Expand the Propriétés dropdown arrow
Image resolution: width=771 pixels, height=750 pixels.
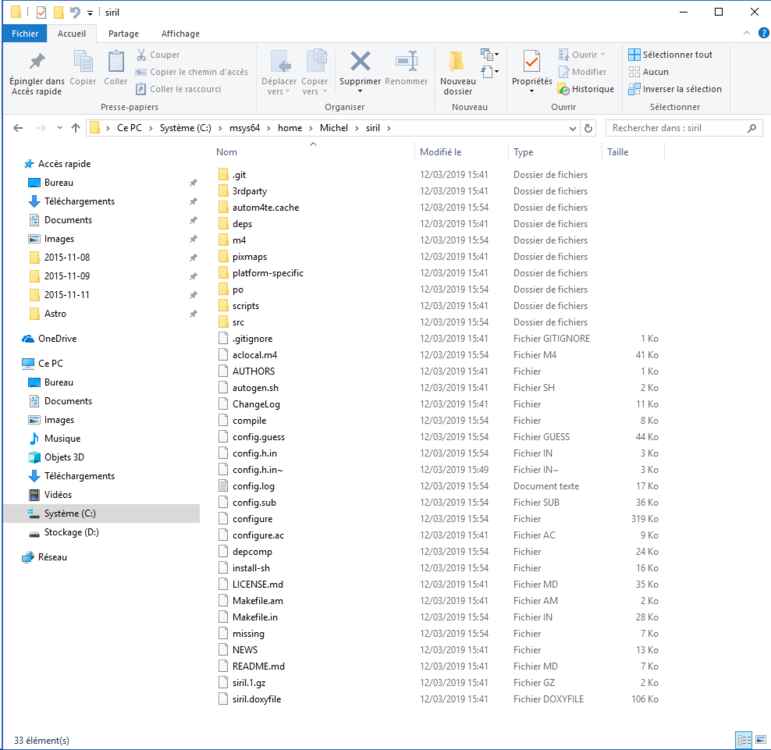coord(532,91)
